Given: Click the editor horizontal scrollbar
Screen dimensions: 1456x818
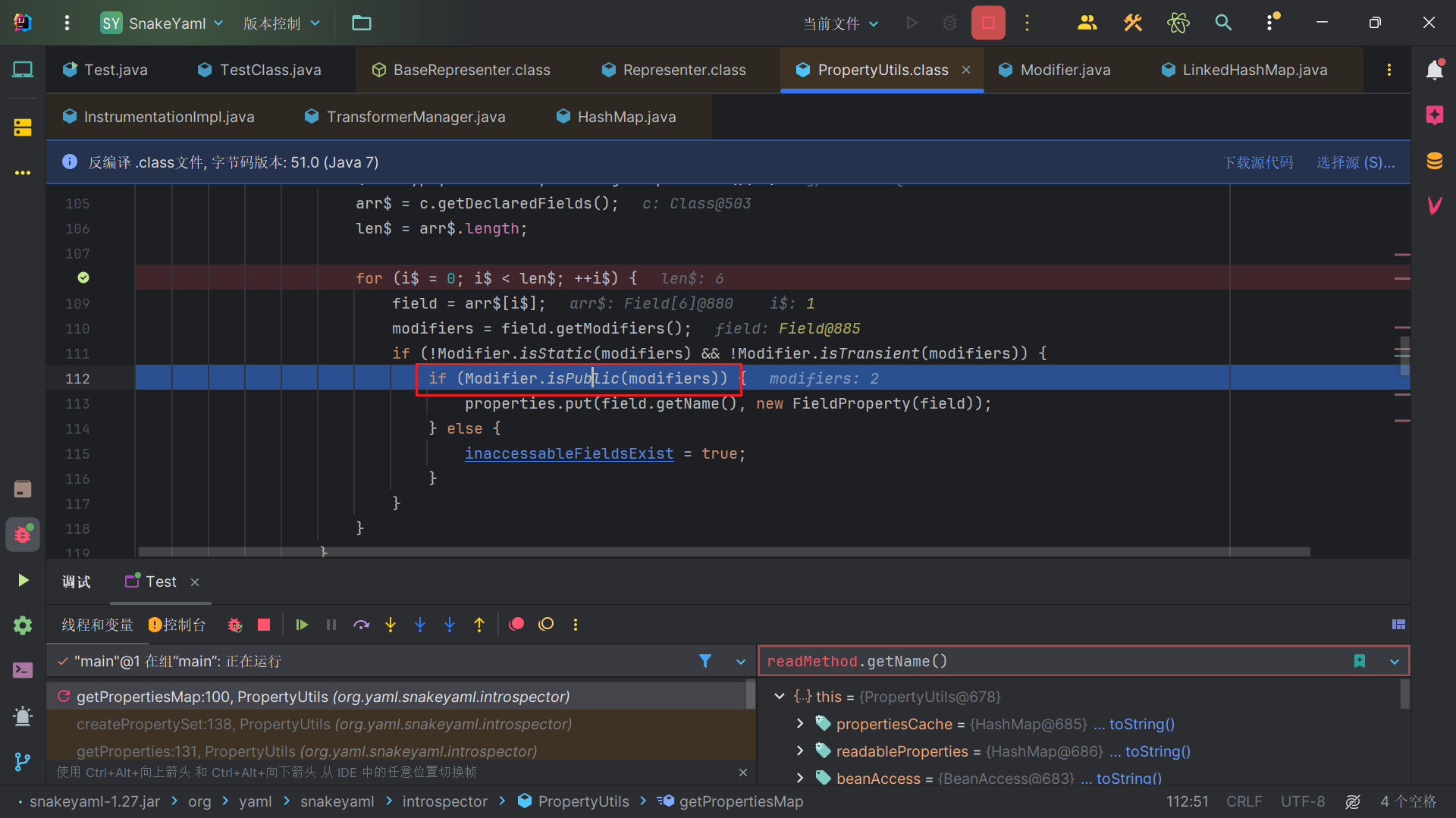Looking at the screenshot, I should click(724, 552).
